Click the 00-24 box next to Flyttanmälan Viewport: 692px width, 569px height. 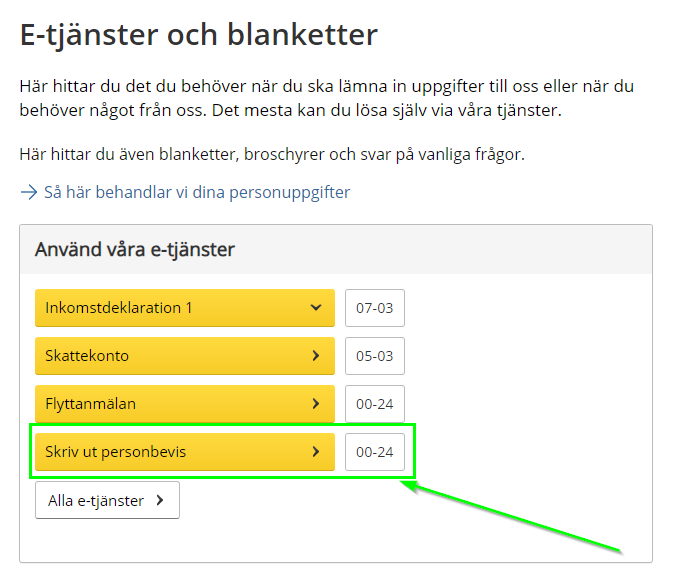(374, 404)
